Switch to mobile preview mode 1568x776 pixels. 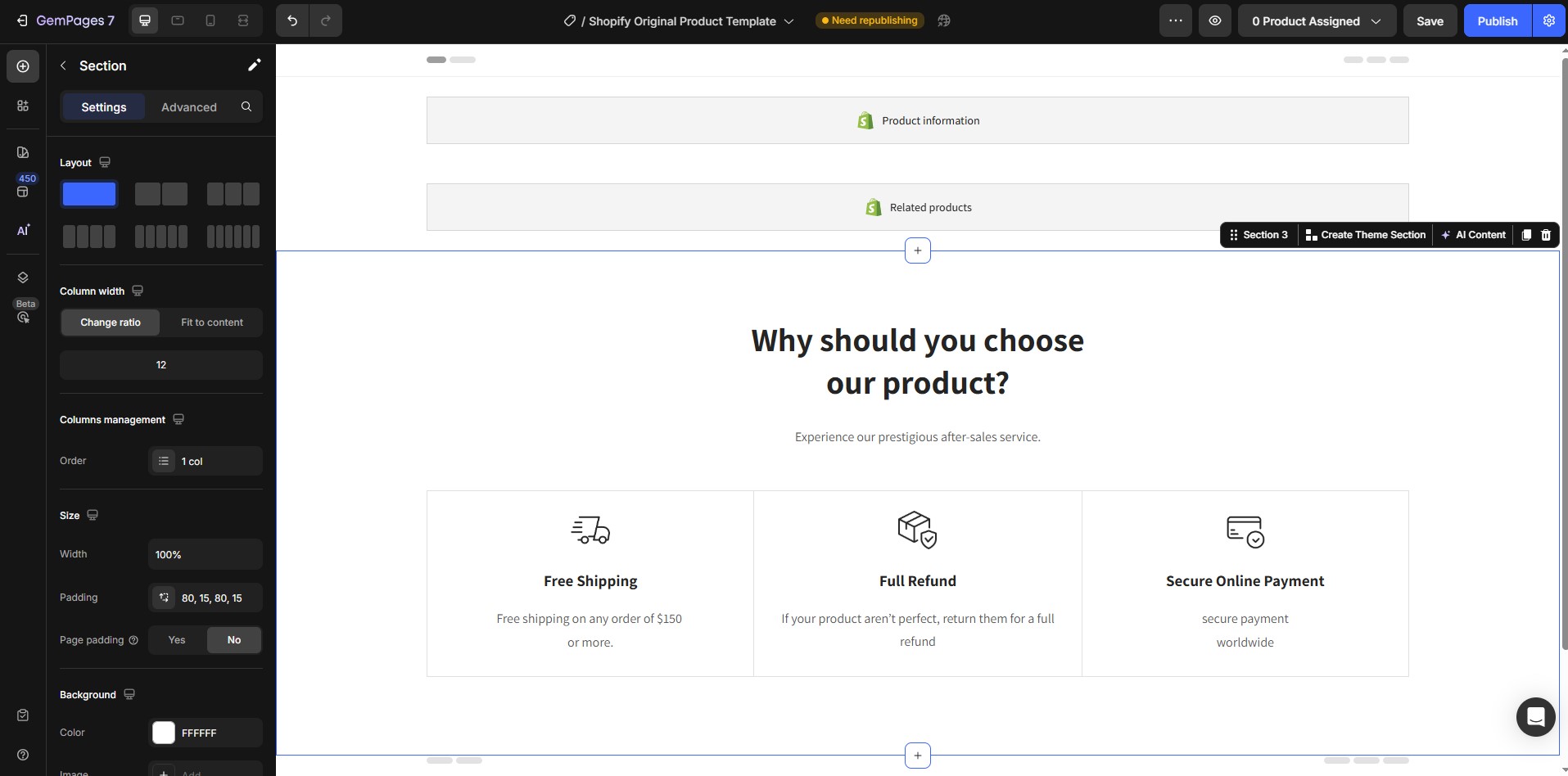210,20
